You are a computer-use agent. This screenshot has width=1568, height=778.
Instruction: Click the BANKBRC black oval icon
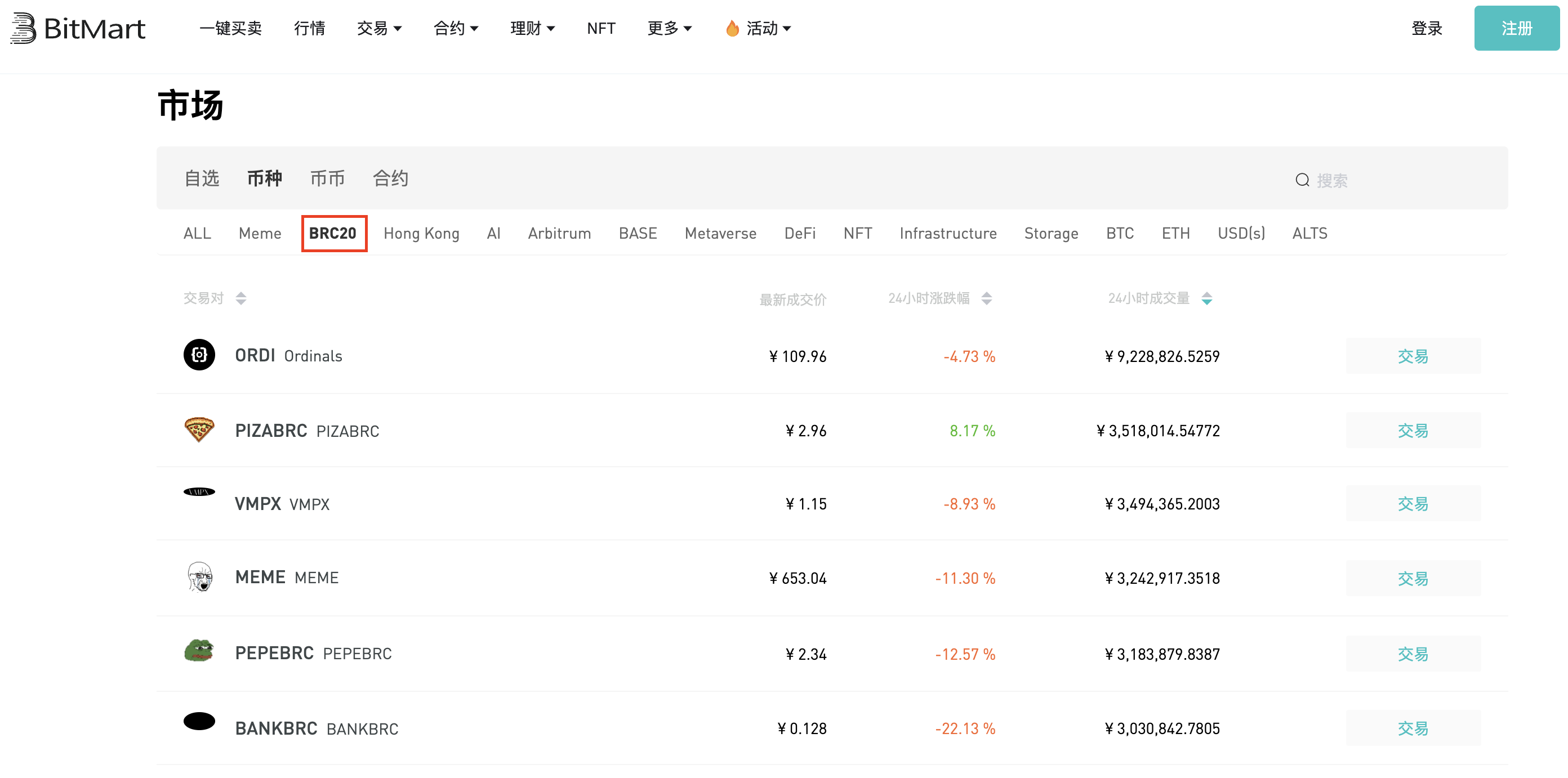(199, 722)
